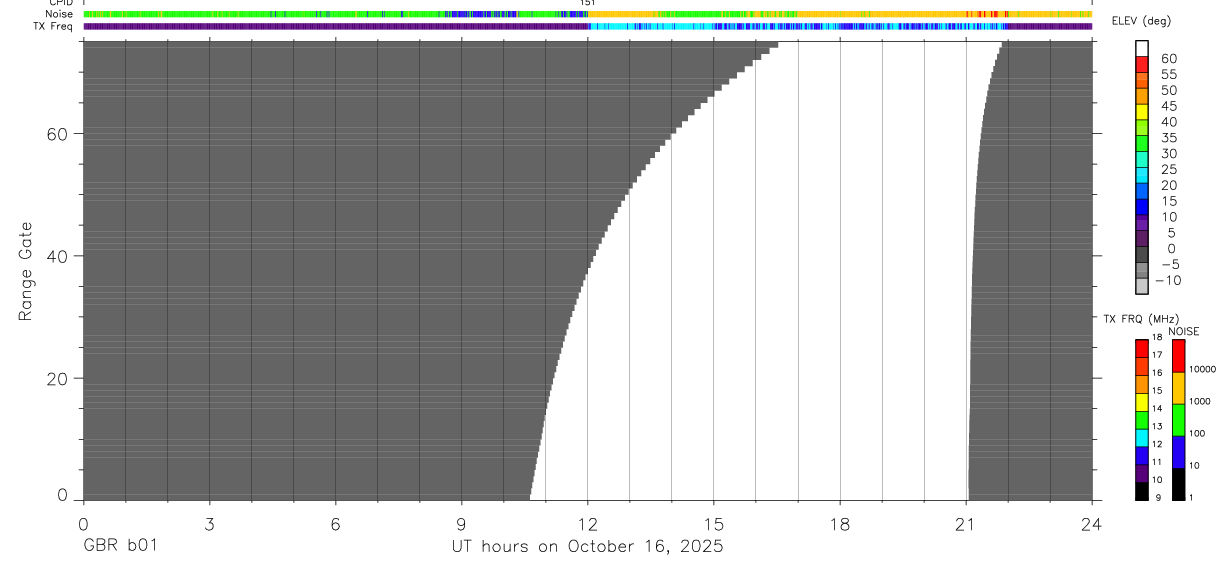The width and height of the screenshot is (1228, 567).
Task: Click the 'Range Gate' y-axis label
Action: tap(27, 271)
